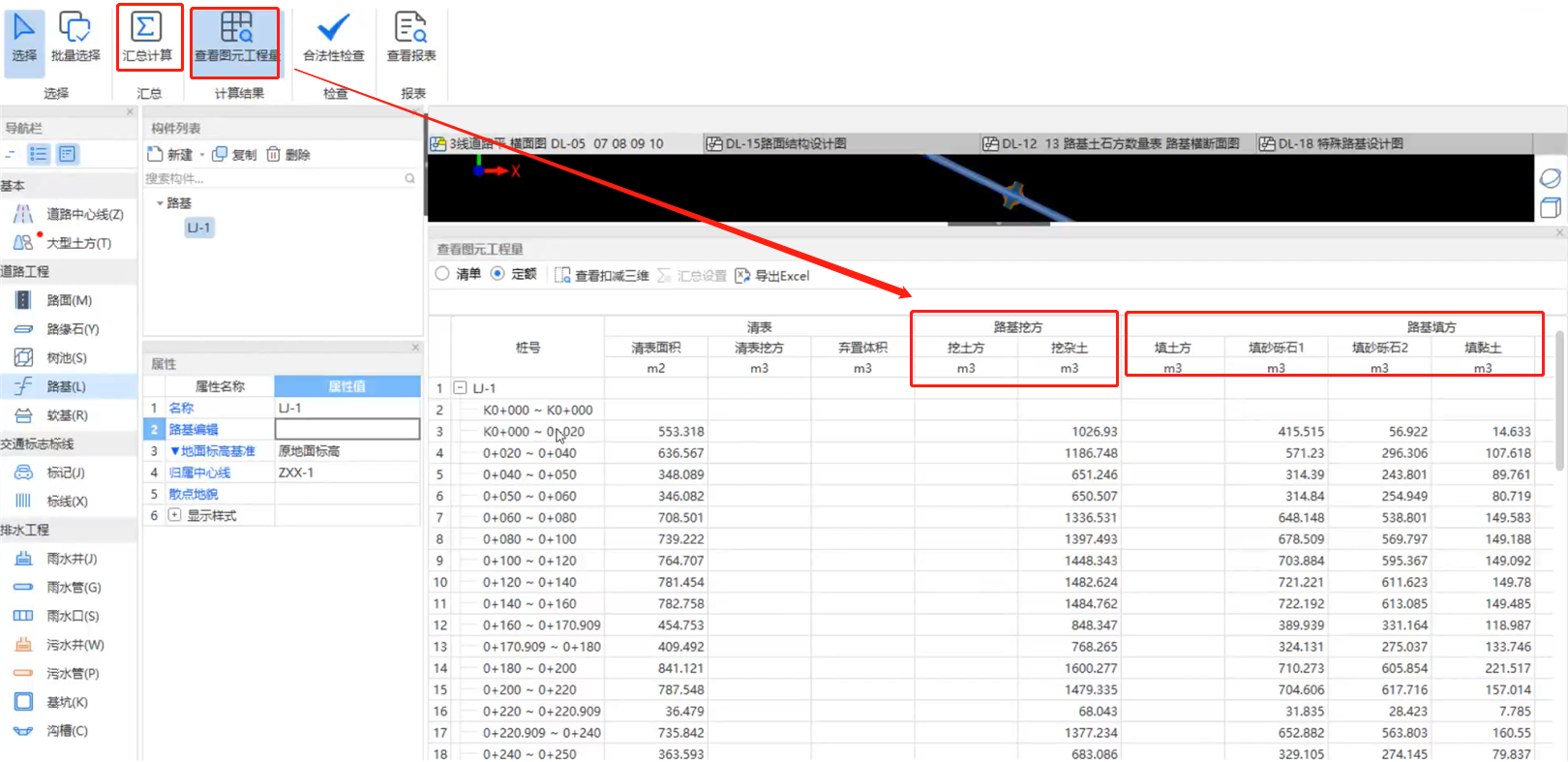Run 合法性检查 validity check
This screenshot has height=762, width=1568.
coord(334,39)
